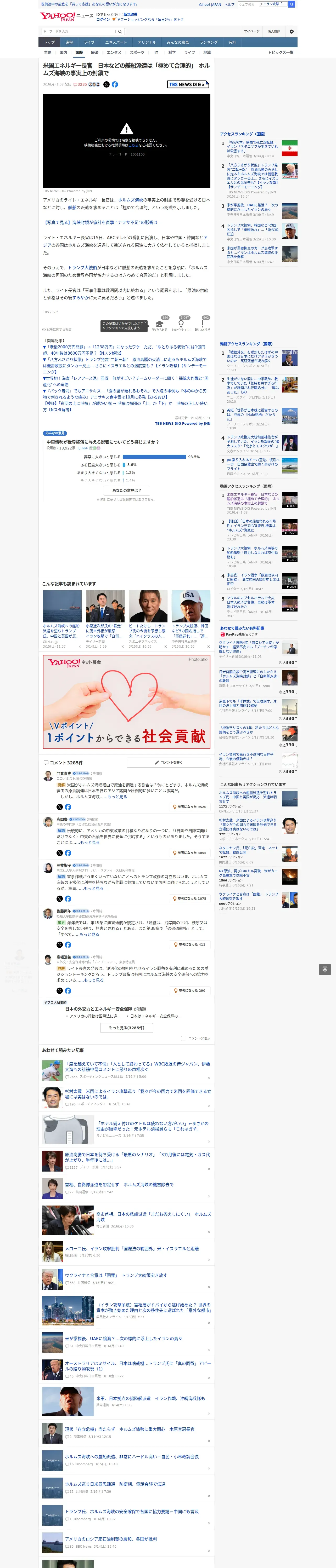Open the 記事に関する報告 link
This screenshot has width=336, height=1568.
point(57,329)
